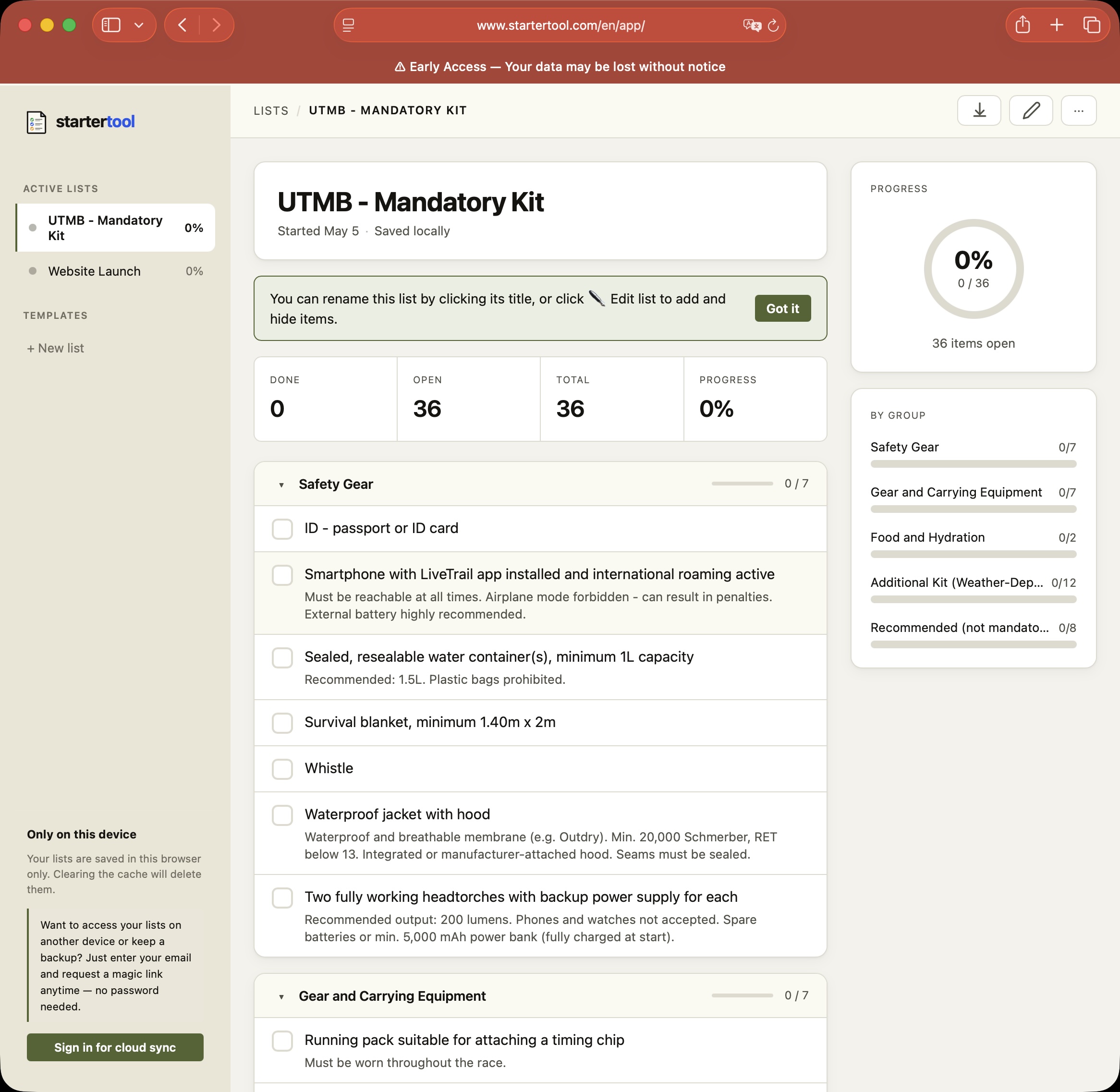
Task: Open UTMB - Mandatory Kit in the sidebar
Action: point(115,228)
